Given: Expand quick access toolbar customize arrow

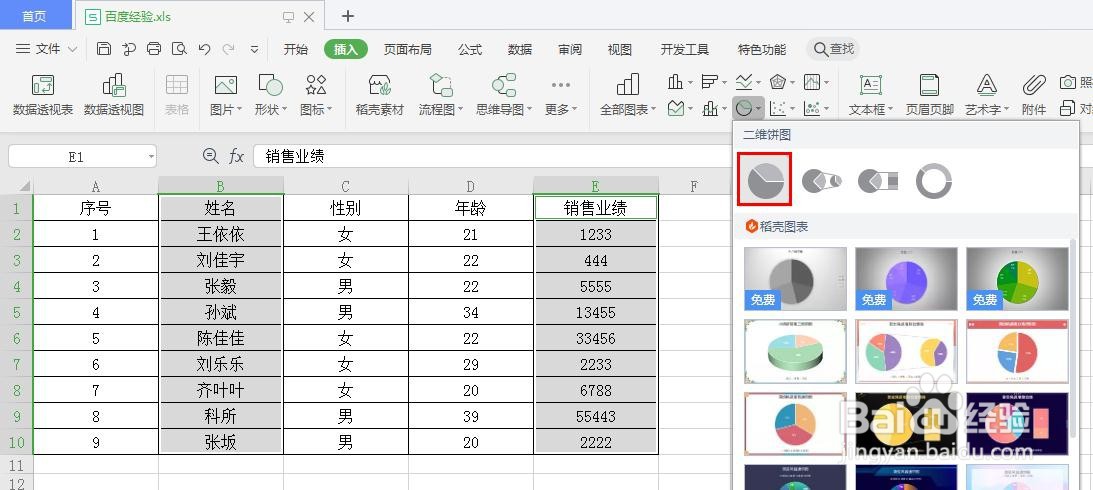Looking at the screenshot, I should point(254,49).
